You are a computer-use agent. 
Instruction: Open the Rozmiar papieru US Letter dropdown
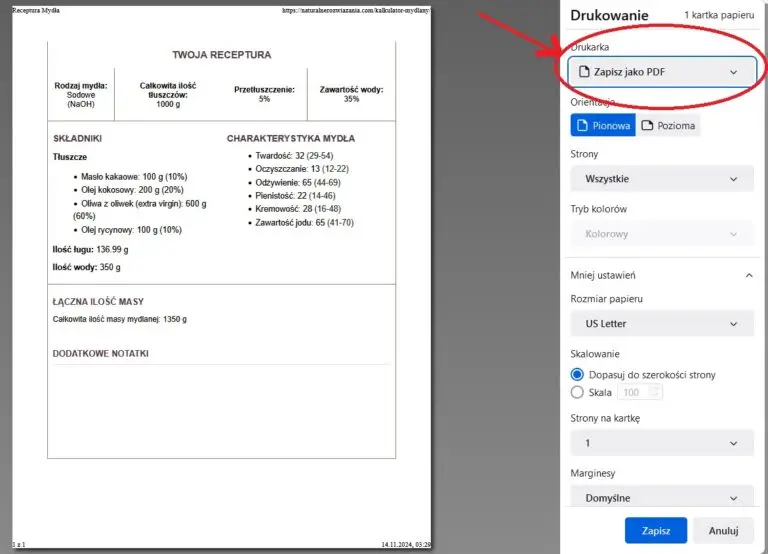[x=662, y=324]
